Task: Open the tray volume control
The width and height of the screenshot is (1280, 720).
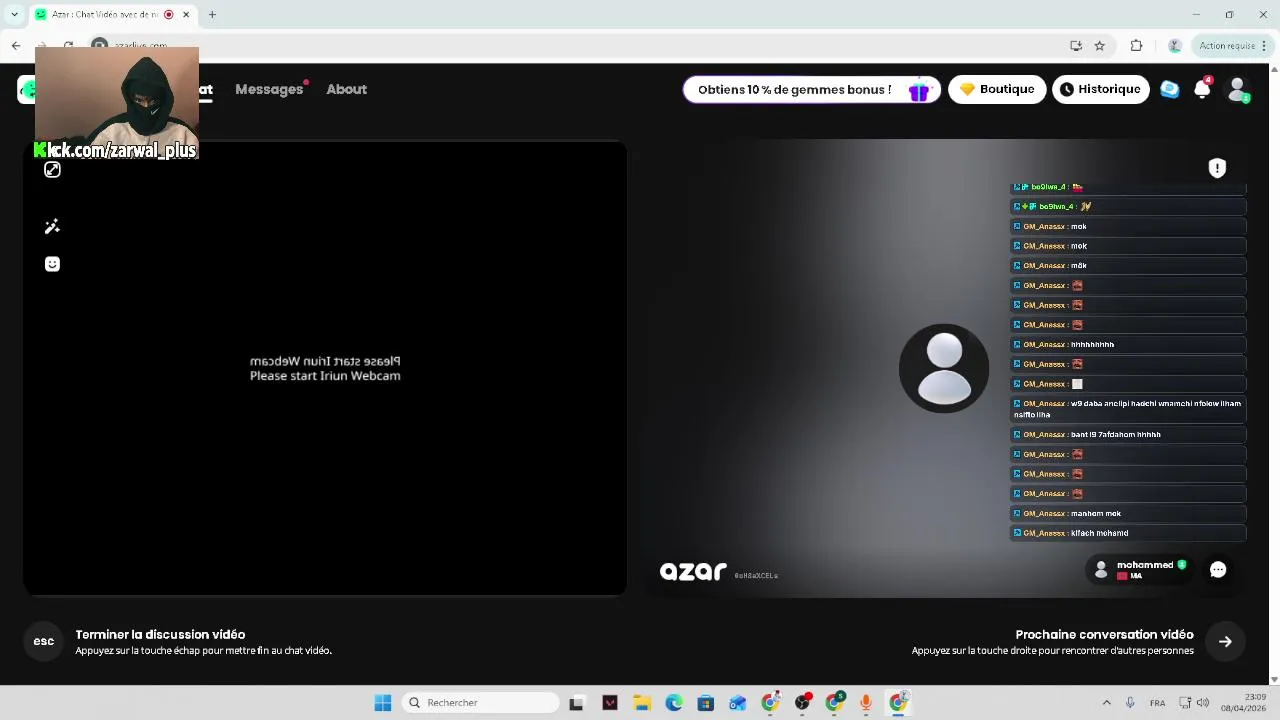Action: 1203,703
